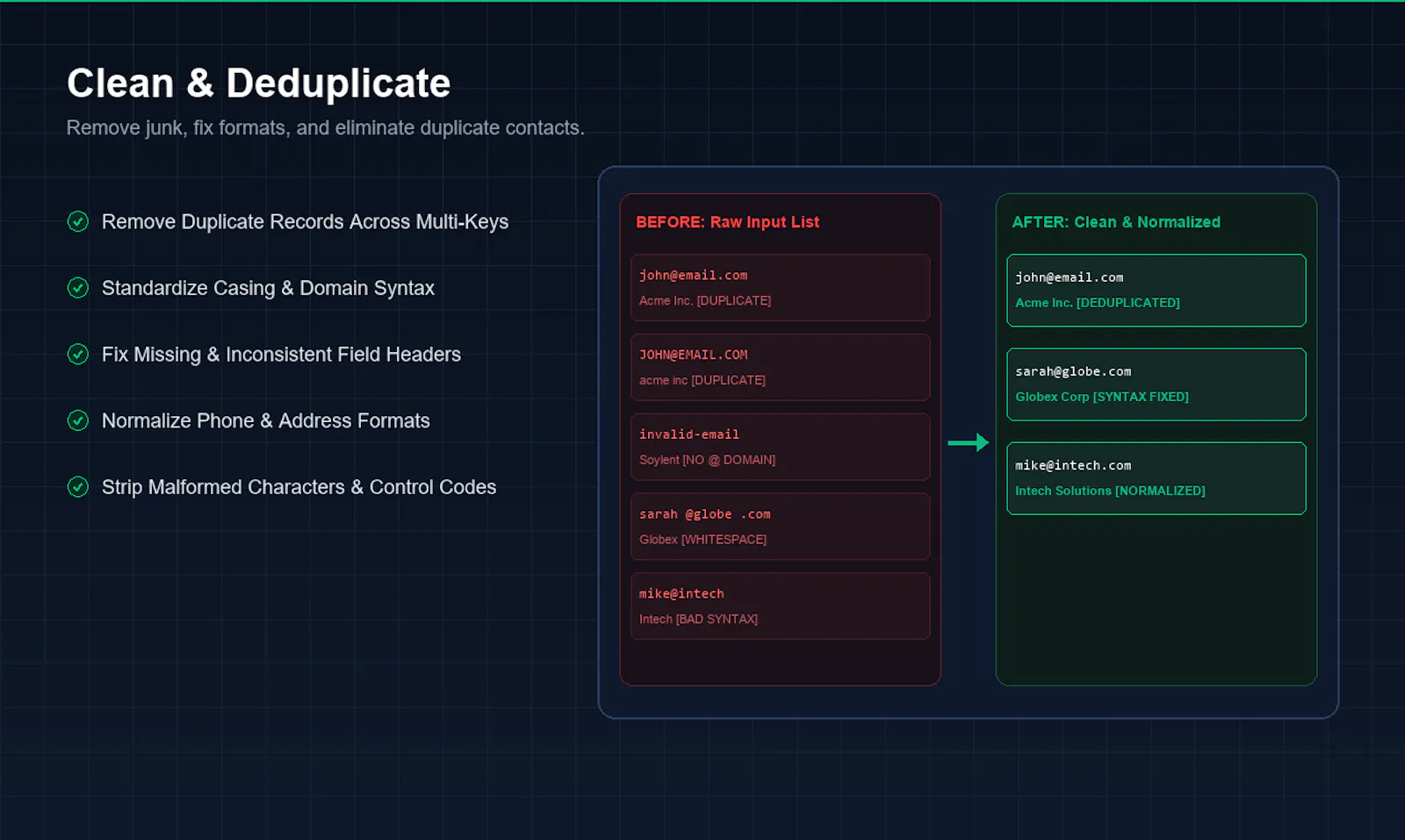Screen dimensions: 1405x840
Task: Click the 'AFTER: Clean & Normalized' header
Action: [x=1116, y=222]
